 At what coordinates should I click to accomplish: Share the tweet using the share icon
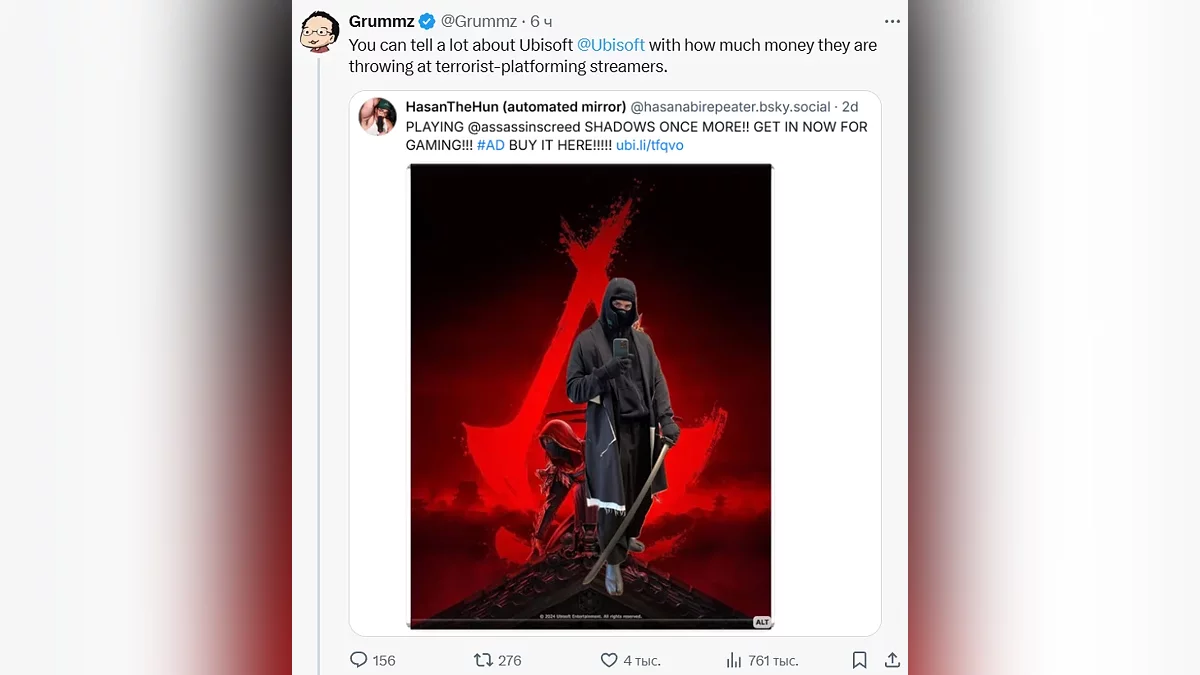(892, 660)
